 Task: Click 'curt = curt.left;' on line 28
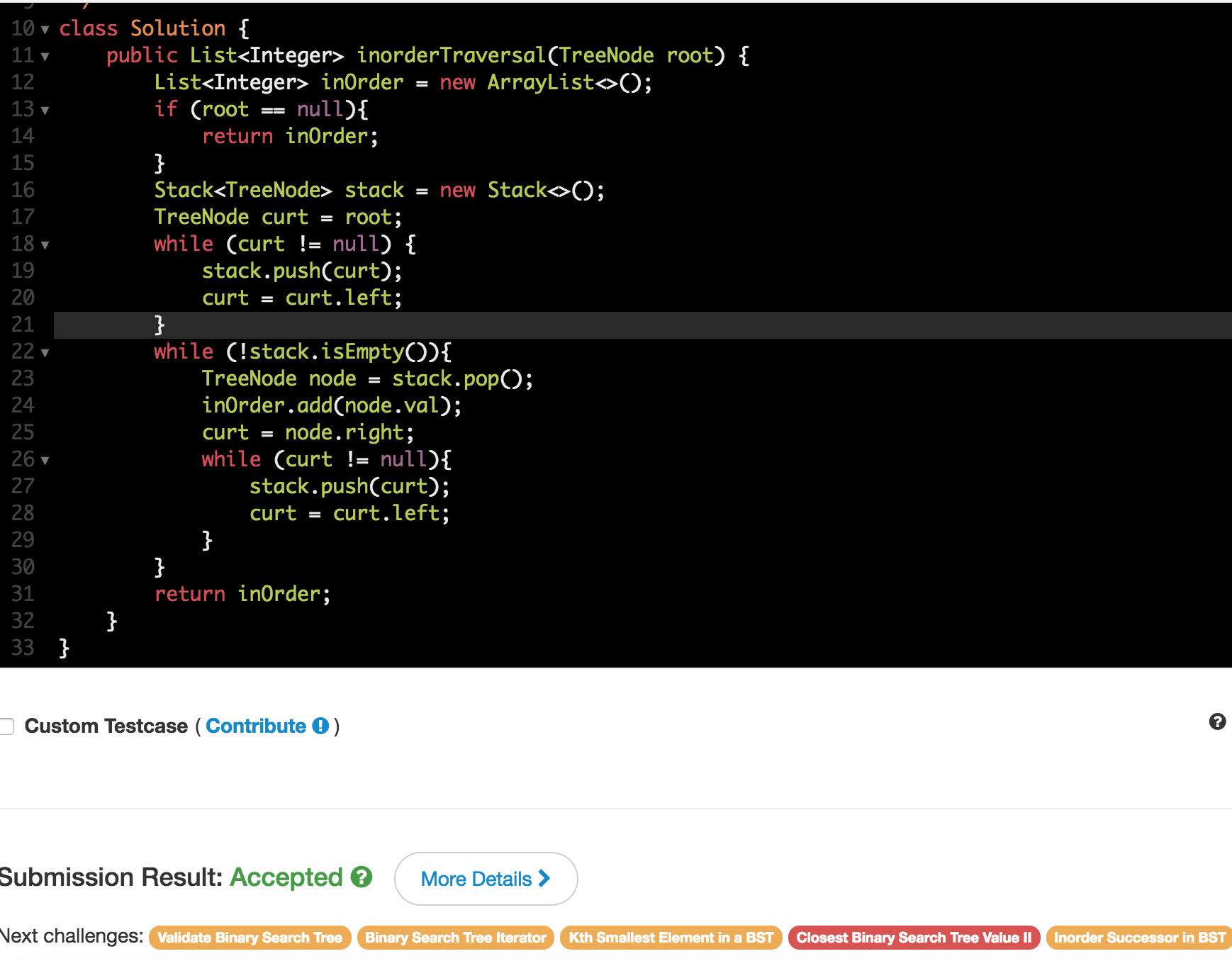(x=349, y=513)
